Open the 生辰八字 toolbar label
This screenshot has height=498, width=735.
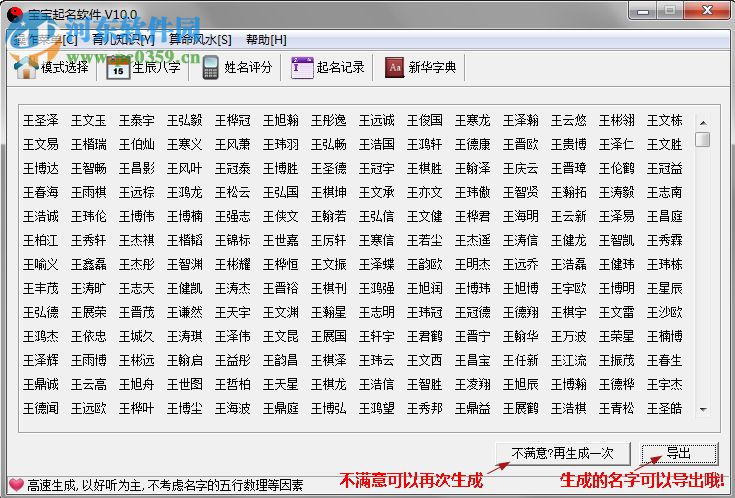click(156, 68)
